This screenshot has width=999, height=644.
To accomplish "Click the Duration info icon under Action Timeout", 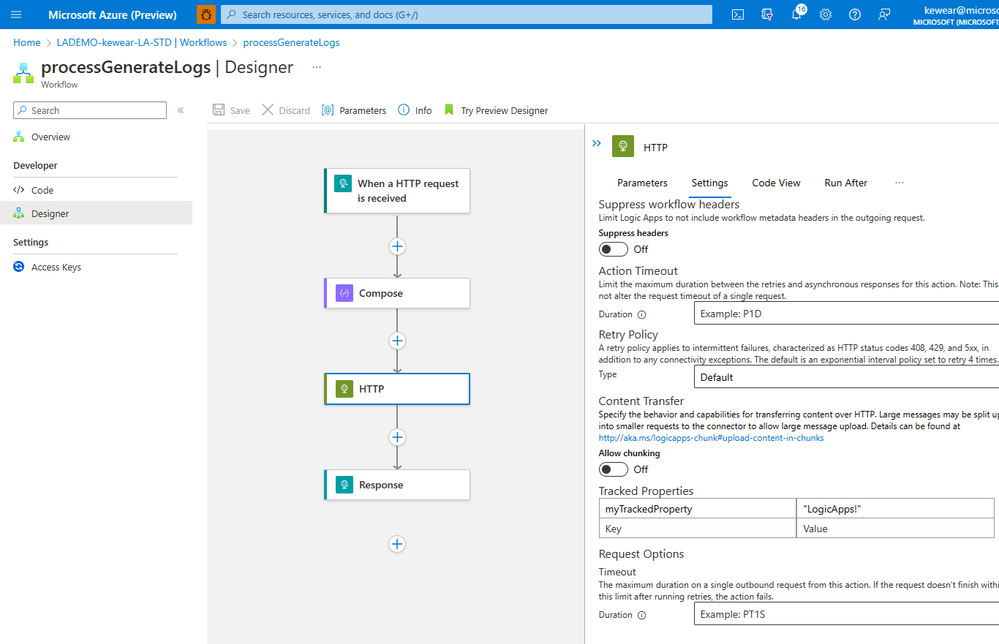I will (642, 315).
